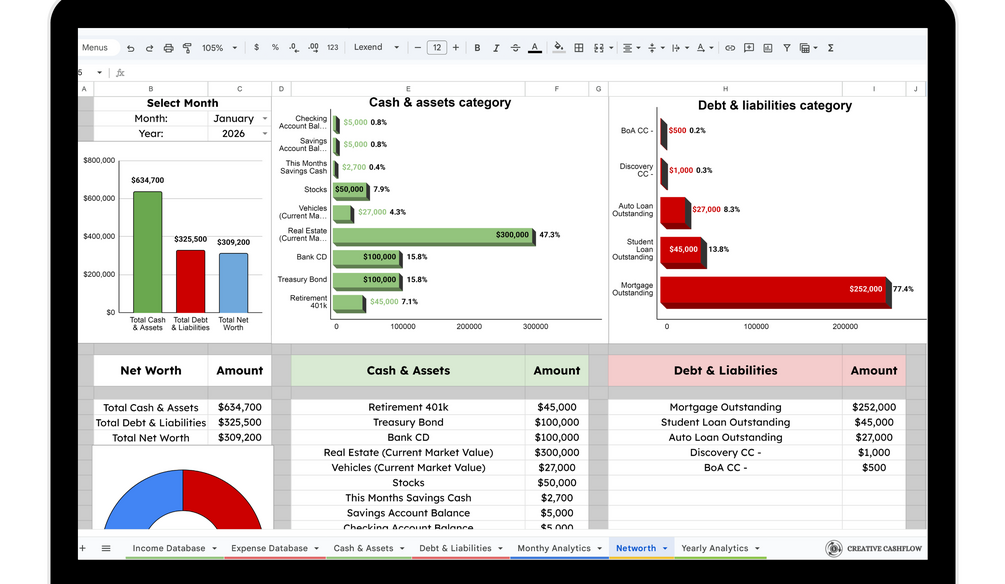Open the text color picker
1005x584 pixels.
coord(535,48)
